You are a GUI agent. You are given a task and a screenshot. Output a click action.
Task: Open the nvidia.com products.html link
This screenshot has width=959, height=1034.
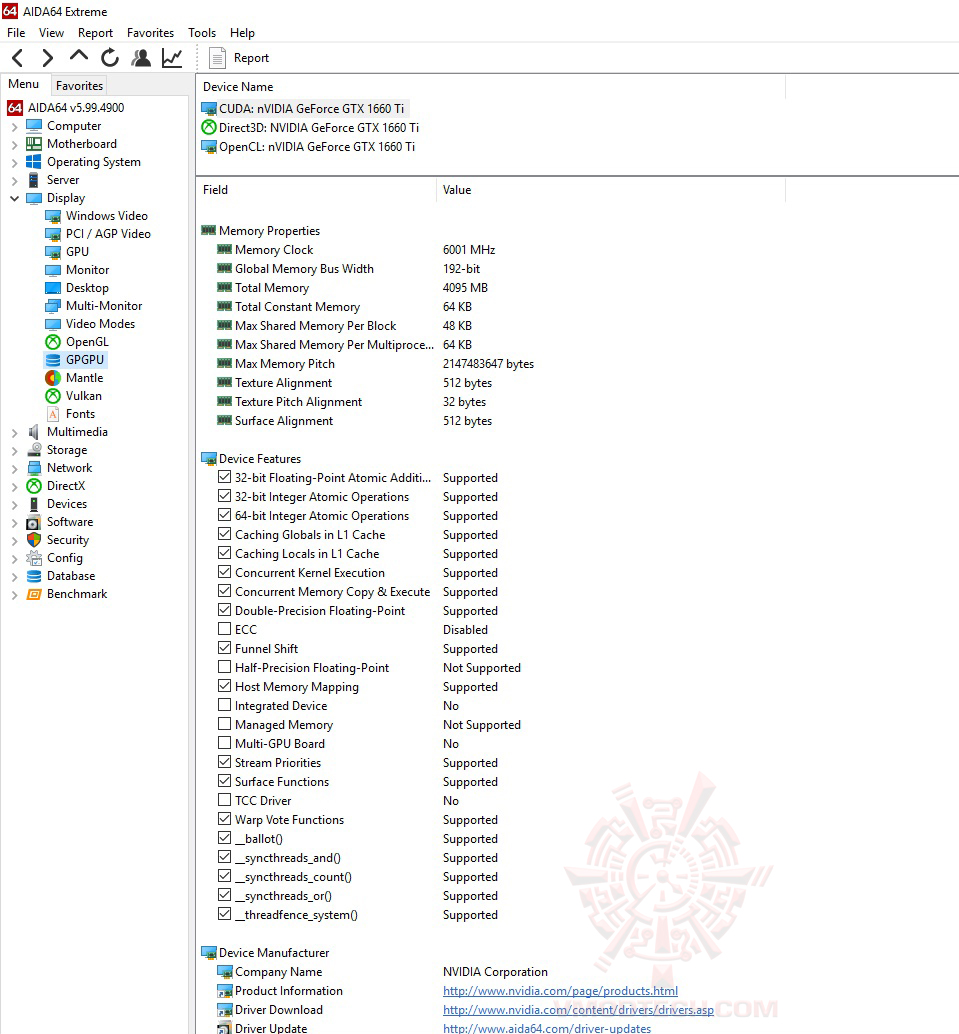[560, 990]
